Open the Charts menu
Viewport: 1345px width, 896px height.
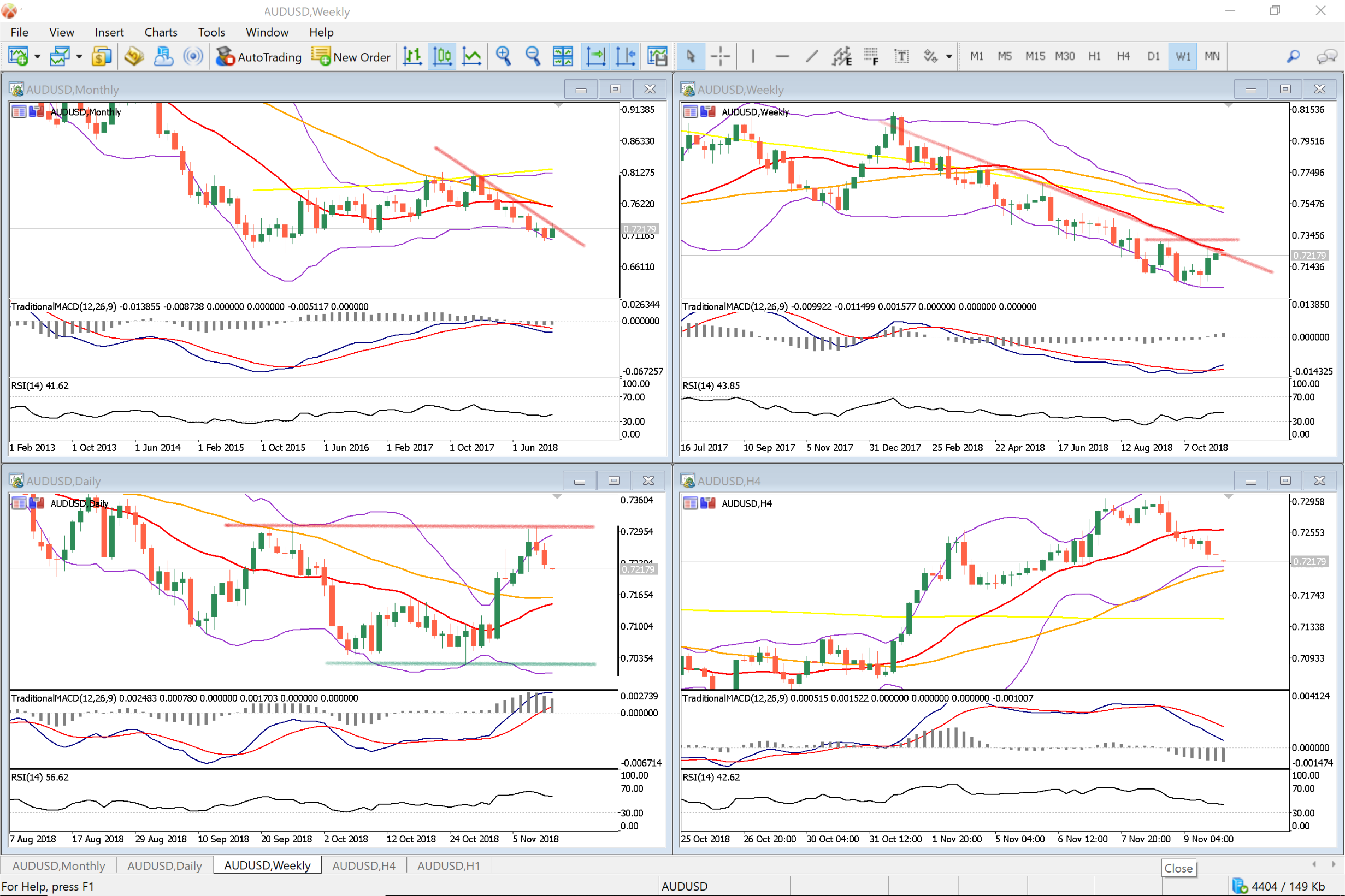pyautogui.click(x=161, y=32)
